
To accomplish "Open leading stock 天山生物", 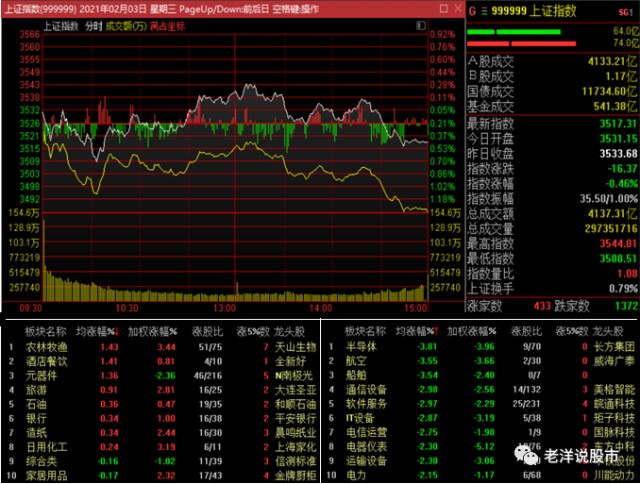I will click(291, 345).
